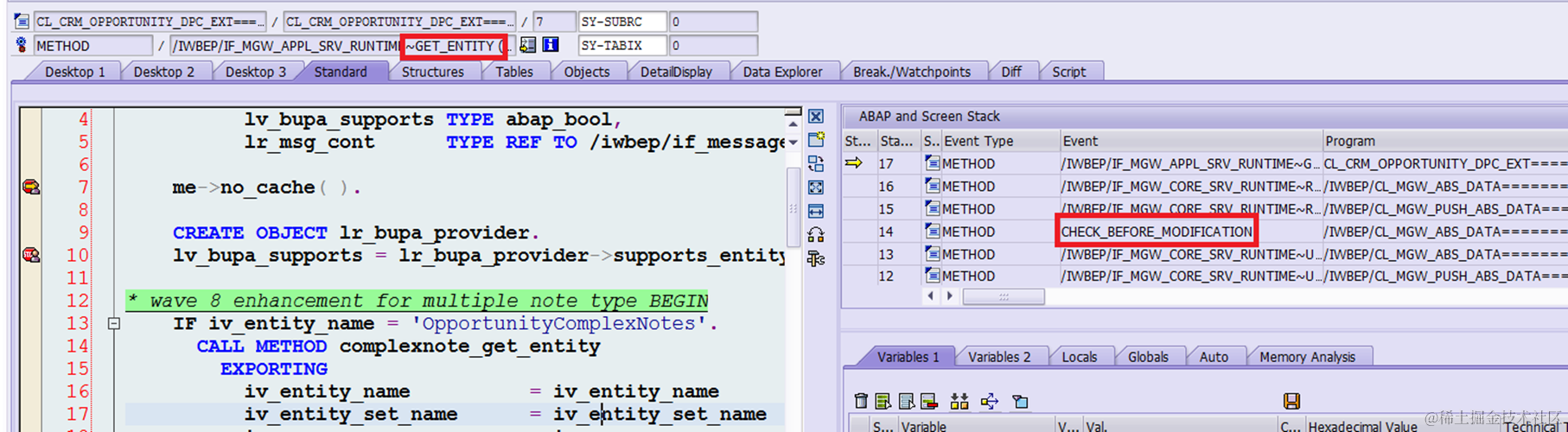Click the program icon left of the CL_CRM_OPPORTUNITY field
This screenshot has width=1568, height=432.
click(22, 21)
